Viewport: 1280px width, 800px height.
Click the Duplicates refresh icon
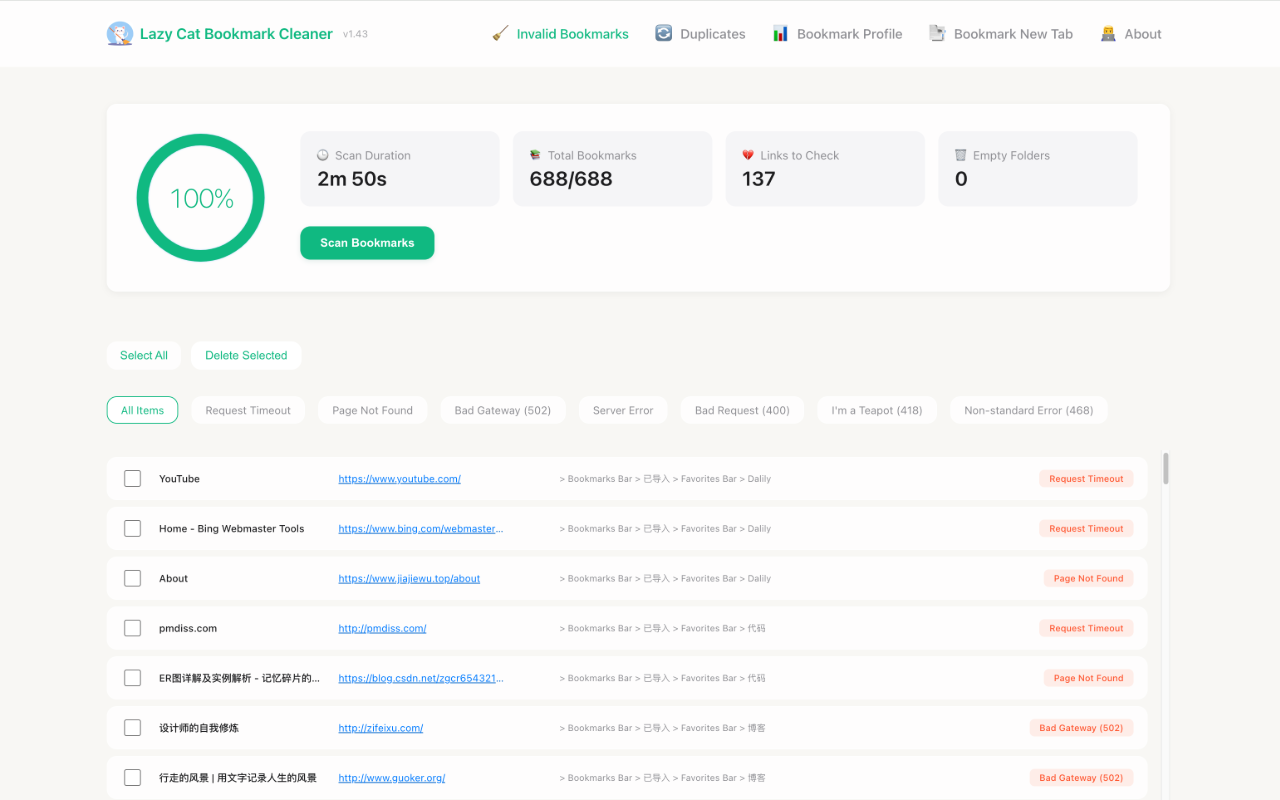point(663,34)
